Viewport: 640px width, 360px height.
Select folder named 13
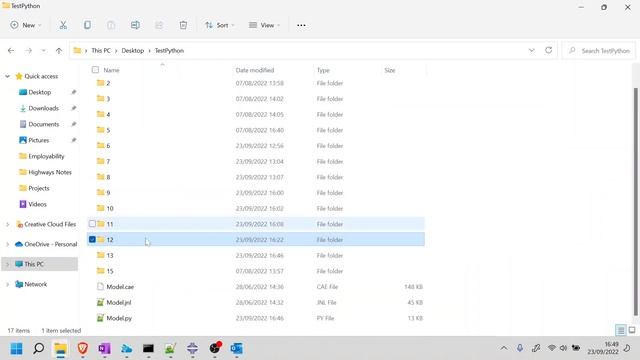(x=256, y=256)
